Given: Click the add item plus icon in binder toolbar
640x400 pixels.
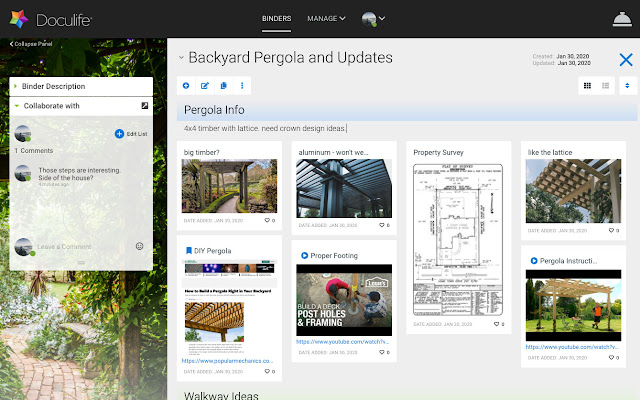Looking at the screenshot, I should pyautogui.click(x=186, y=86).
